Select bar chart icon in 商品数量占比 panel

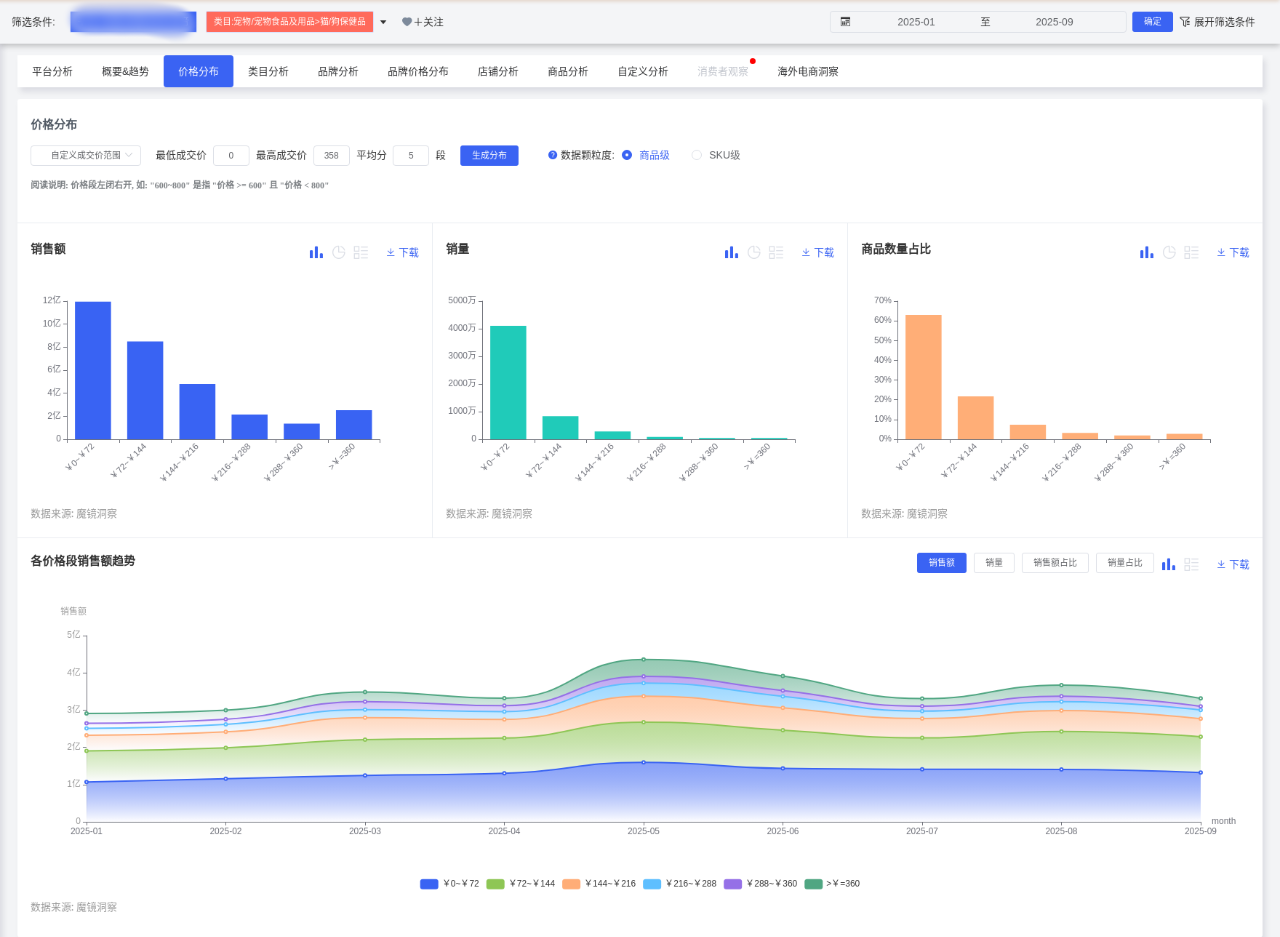point(1146,253)
